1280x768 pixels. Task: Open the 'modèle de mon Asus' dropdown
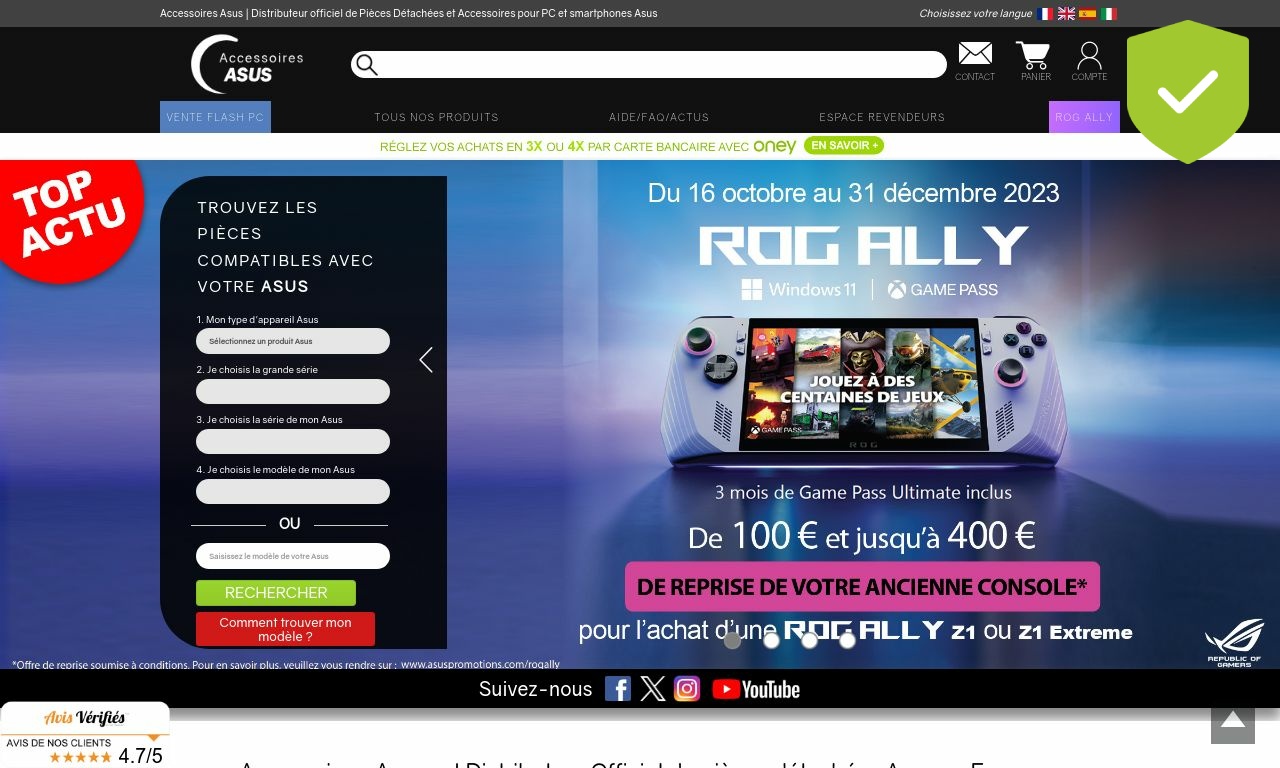point(293,491)
